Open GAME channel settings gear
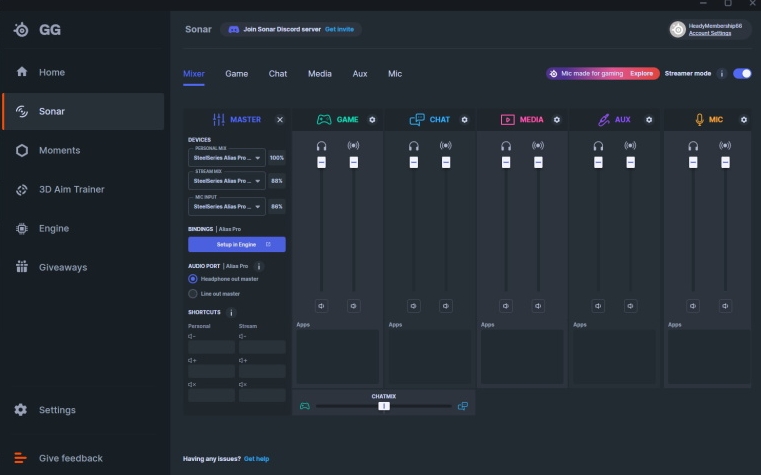761x475 pixels. (372, 119)
